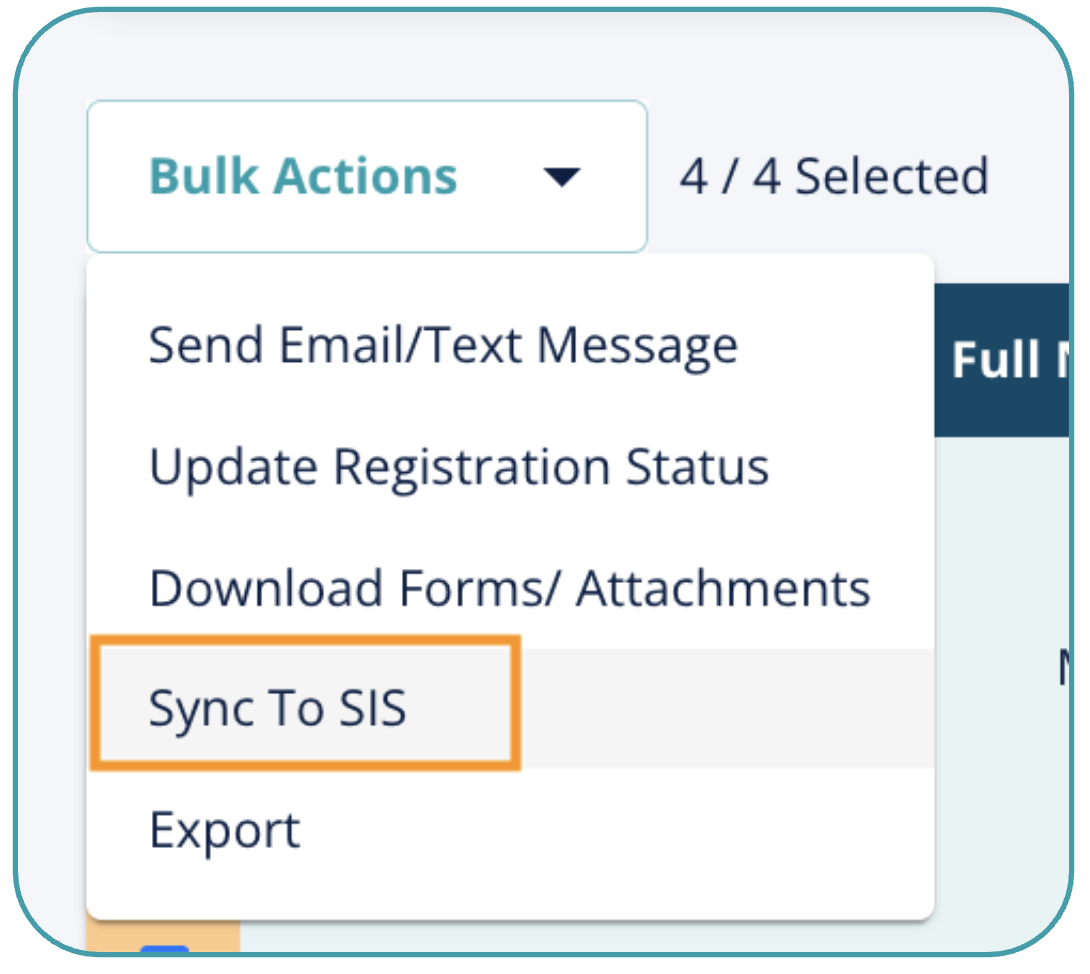This screenshot has height=974, width=1090.
Task: Click the 4 / 4 Selected counter
Action: (834, 177)
